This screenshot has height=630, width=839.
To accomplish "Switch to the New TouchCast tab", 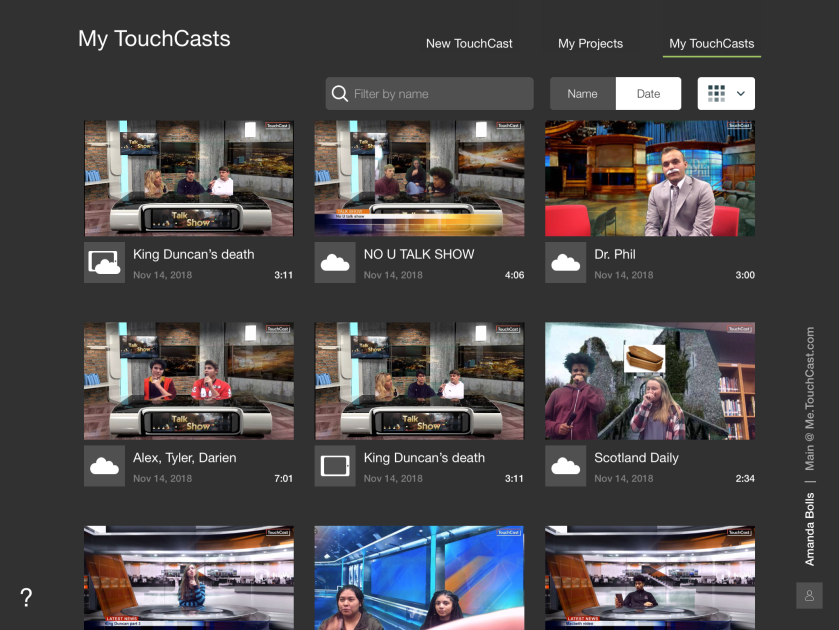I will [x=469, y=44].
